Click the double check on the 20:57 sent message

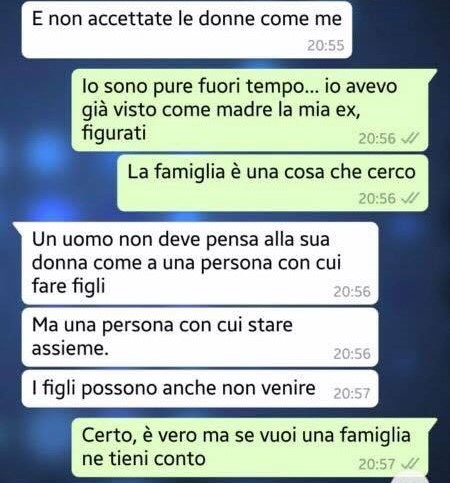pos(409,464)
